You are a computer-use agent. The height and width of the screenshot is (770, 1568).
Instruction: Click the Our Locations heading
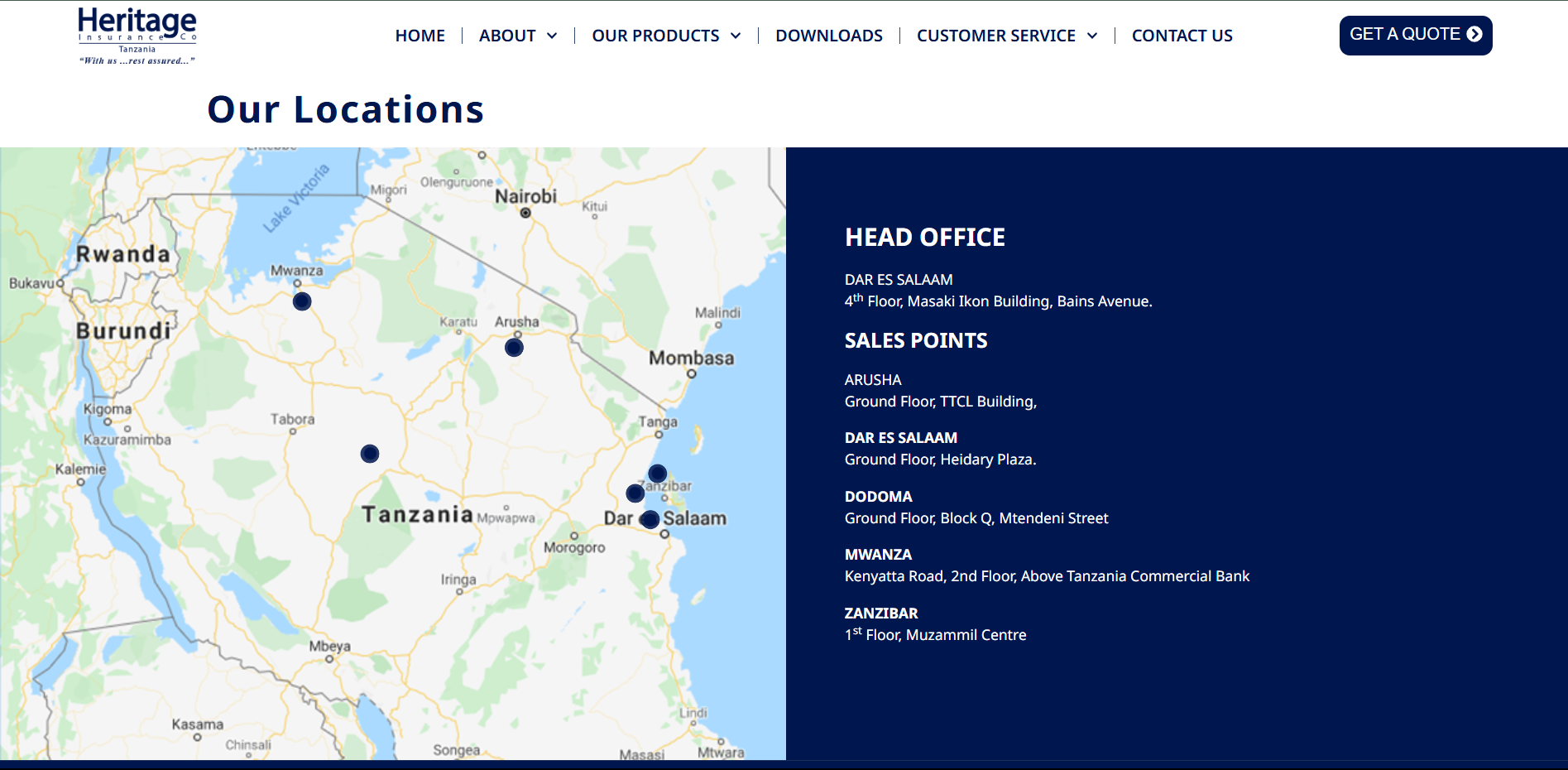(346, 108)
